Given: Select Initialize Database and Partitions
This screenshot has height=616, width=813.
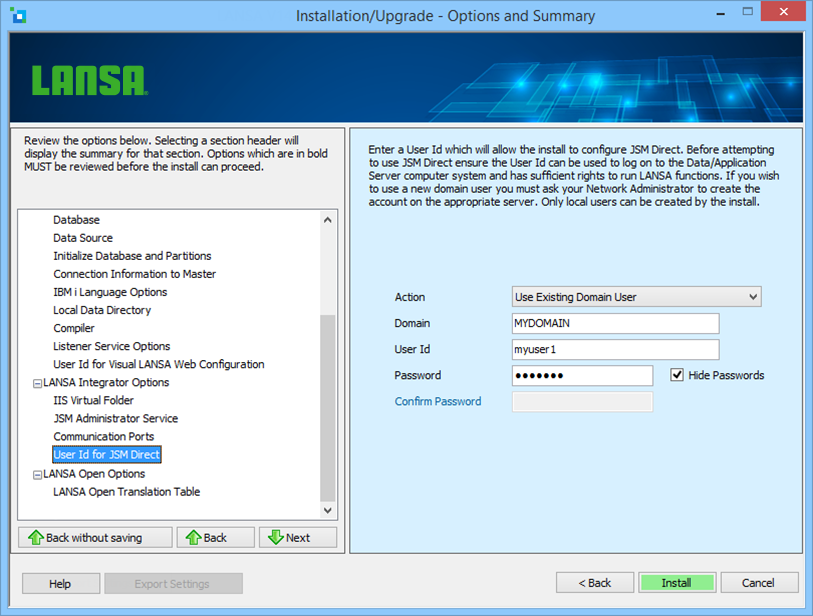Looking at the screenshot, I should point(132,256).
